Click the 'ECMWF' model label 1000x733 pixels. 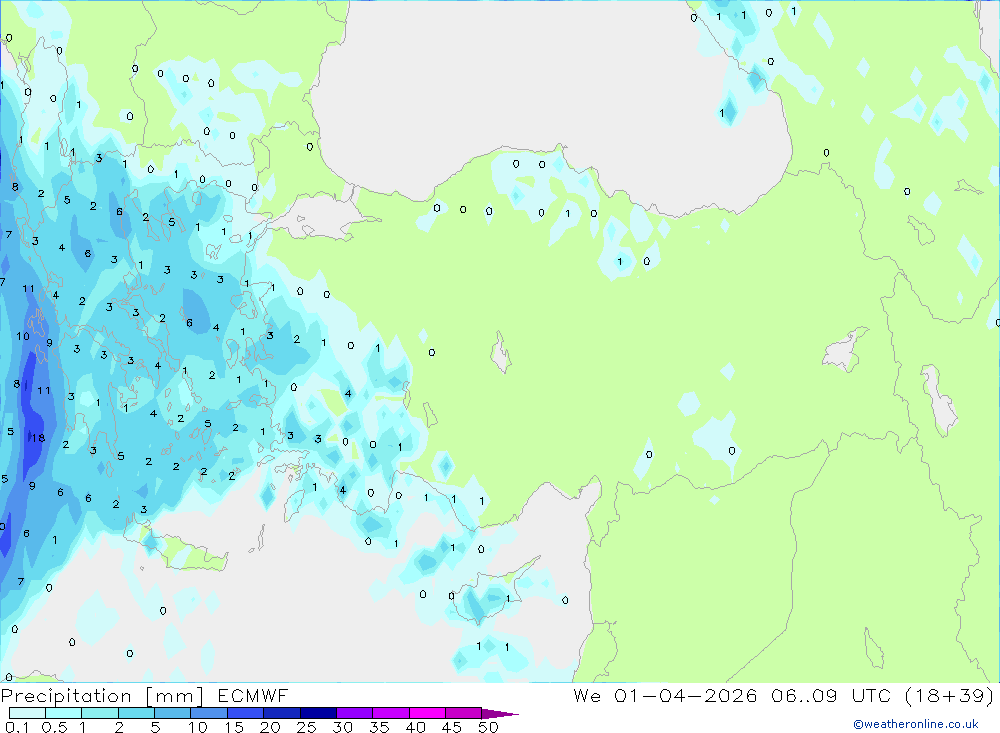click(x=253, y=695)
